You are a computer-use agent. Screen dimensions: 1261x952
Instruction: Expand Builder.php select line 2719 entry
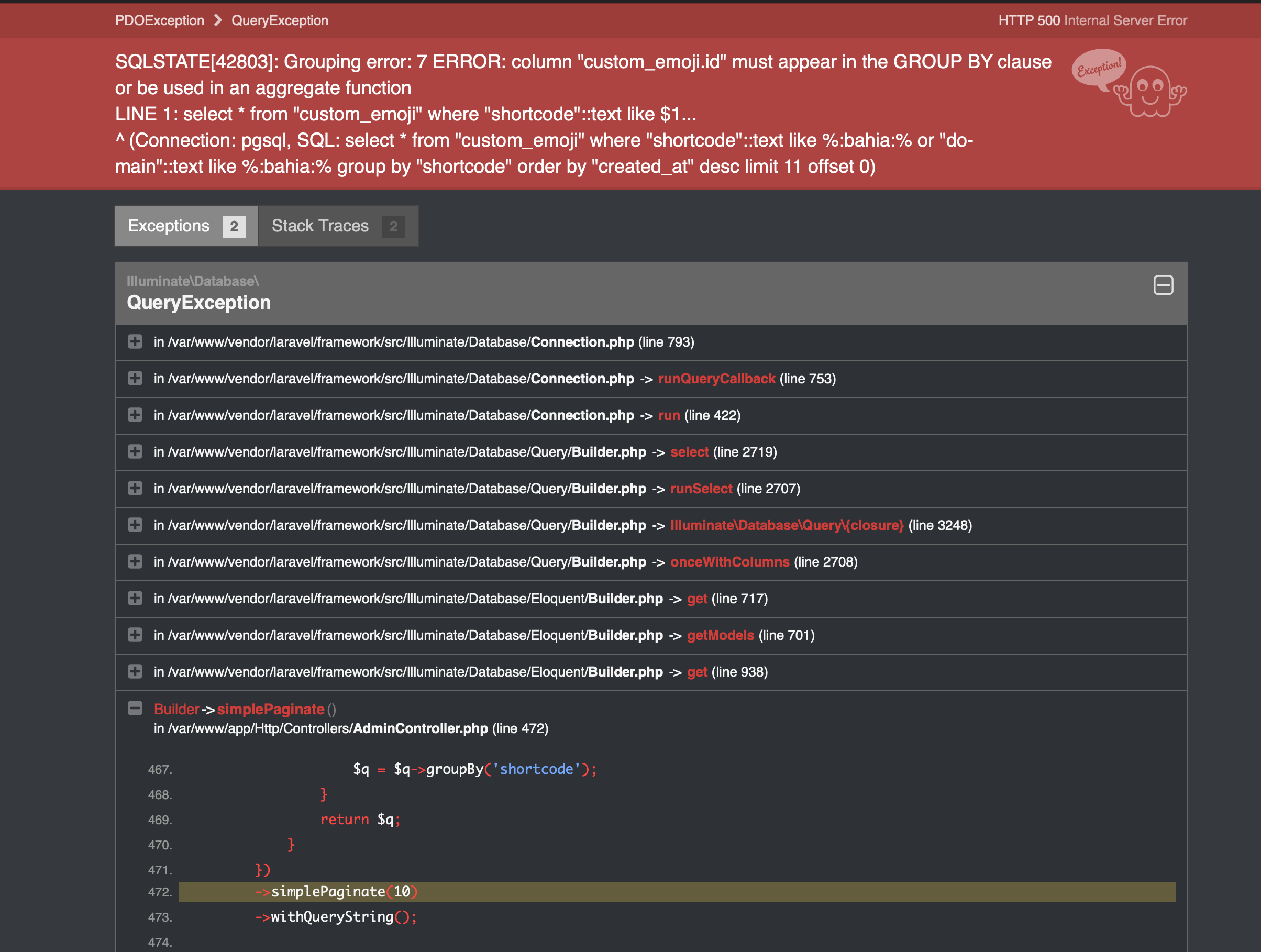pos(135,451)
